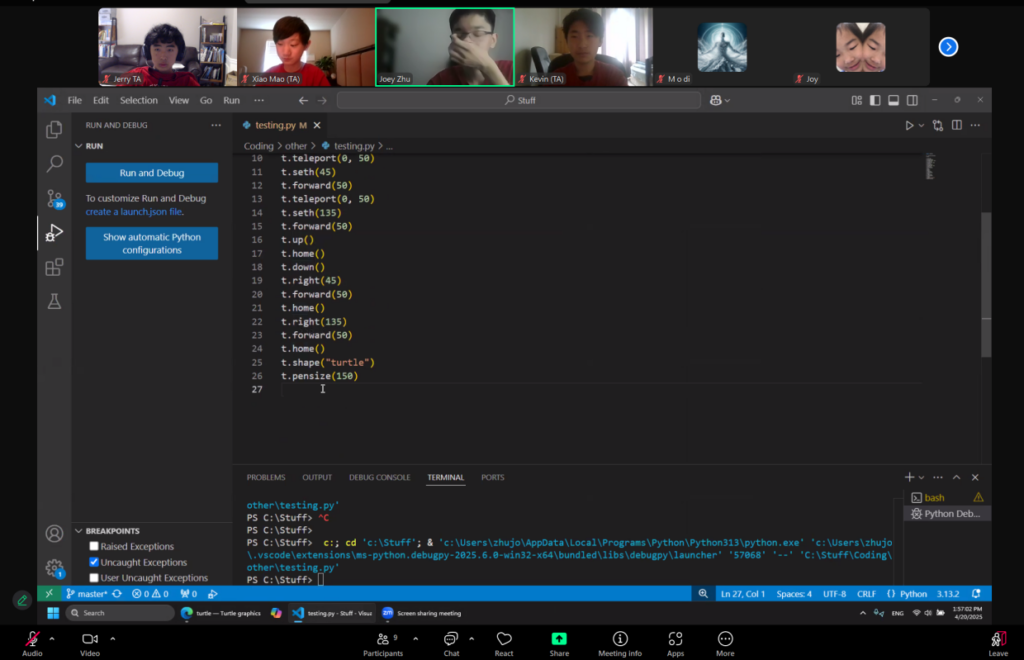Toggle the Secondary Side Bar layout button
The image size is (1024, 660).
[x=912, y=100]
